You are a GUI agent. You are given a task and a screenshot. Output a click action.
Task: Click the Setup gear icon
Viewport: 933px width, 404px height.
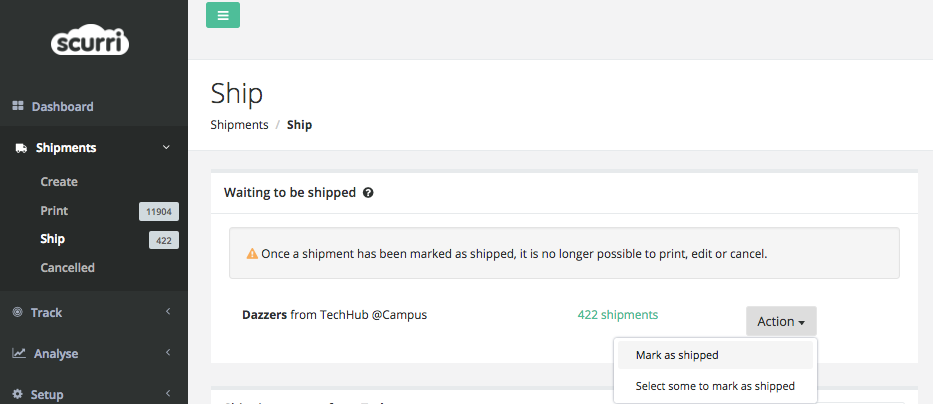point(18,394)
